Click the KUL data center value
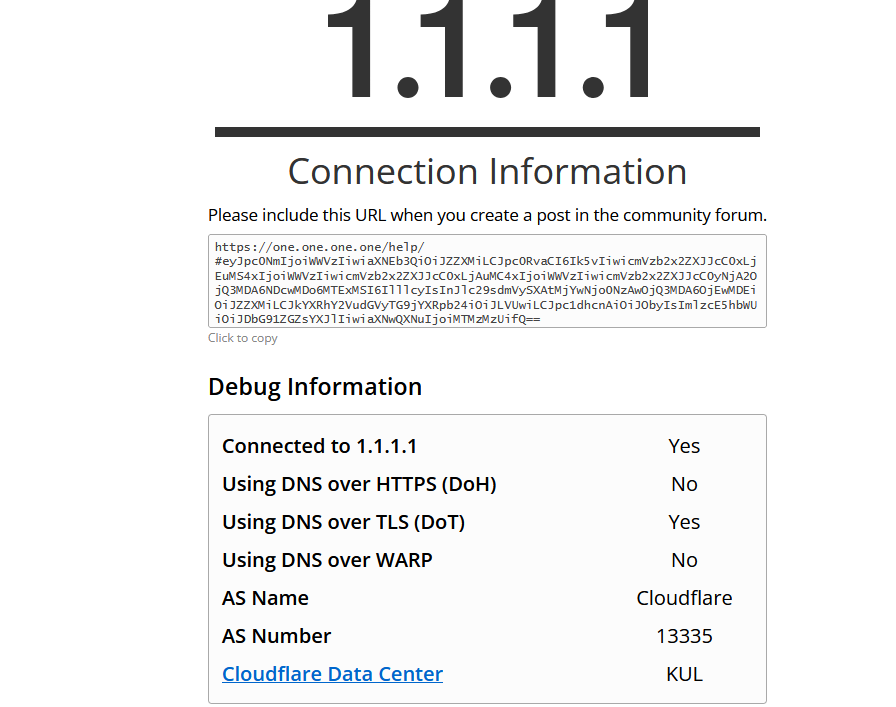The image size is (896, 707). tap(684, 674)
